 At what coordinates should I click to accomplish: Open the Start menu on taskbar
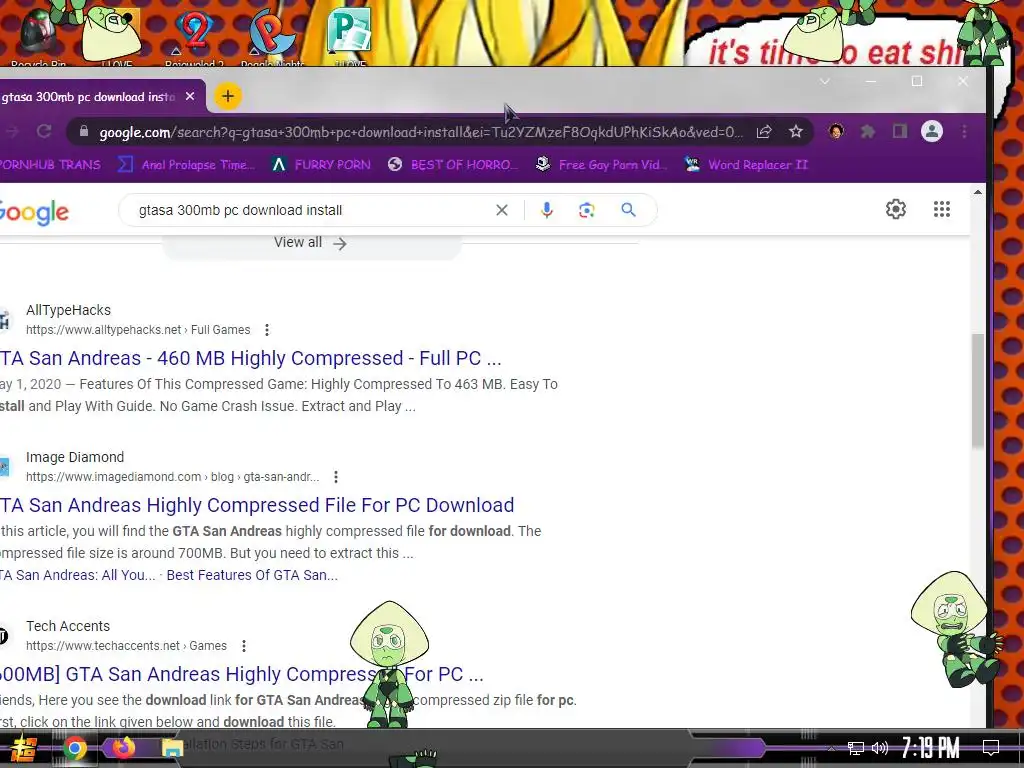23,748
